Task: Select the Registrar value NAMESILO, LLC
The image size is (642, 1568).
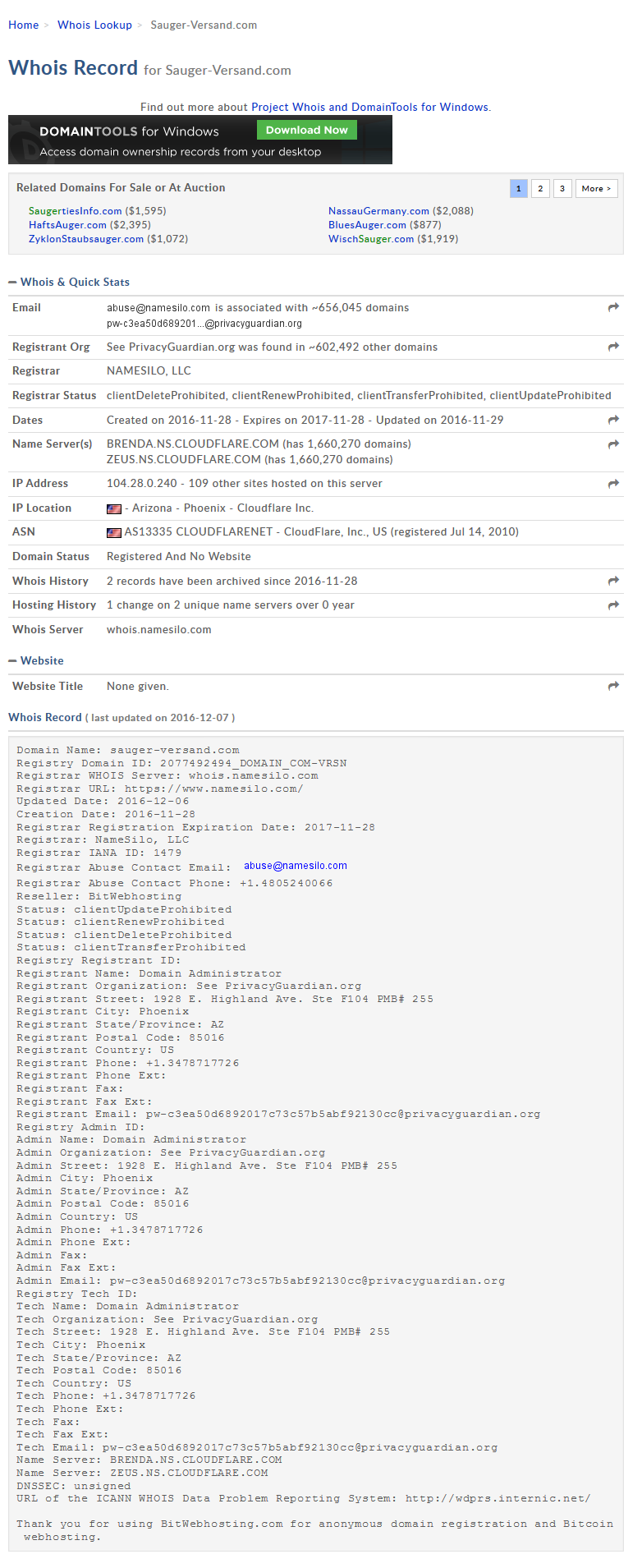Action: [149, 371]
